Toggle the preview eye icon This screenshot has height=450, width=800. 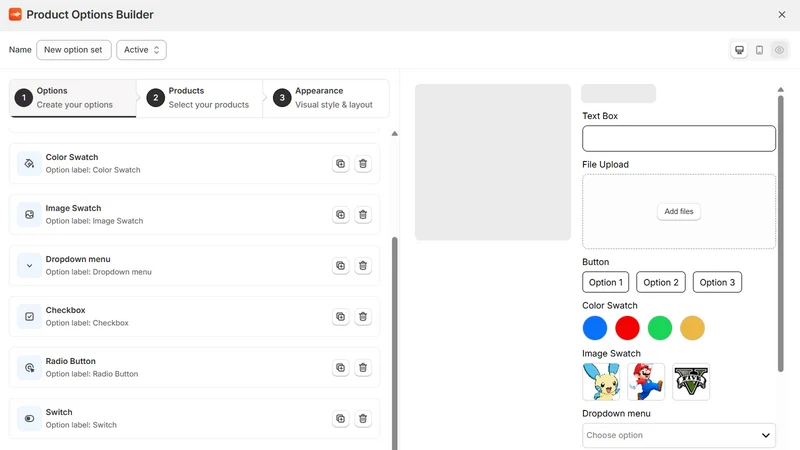pos(779,50)
